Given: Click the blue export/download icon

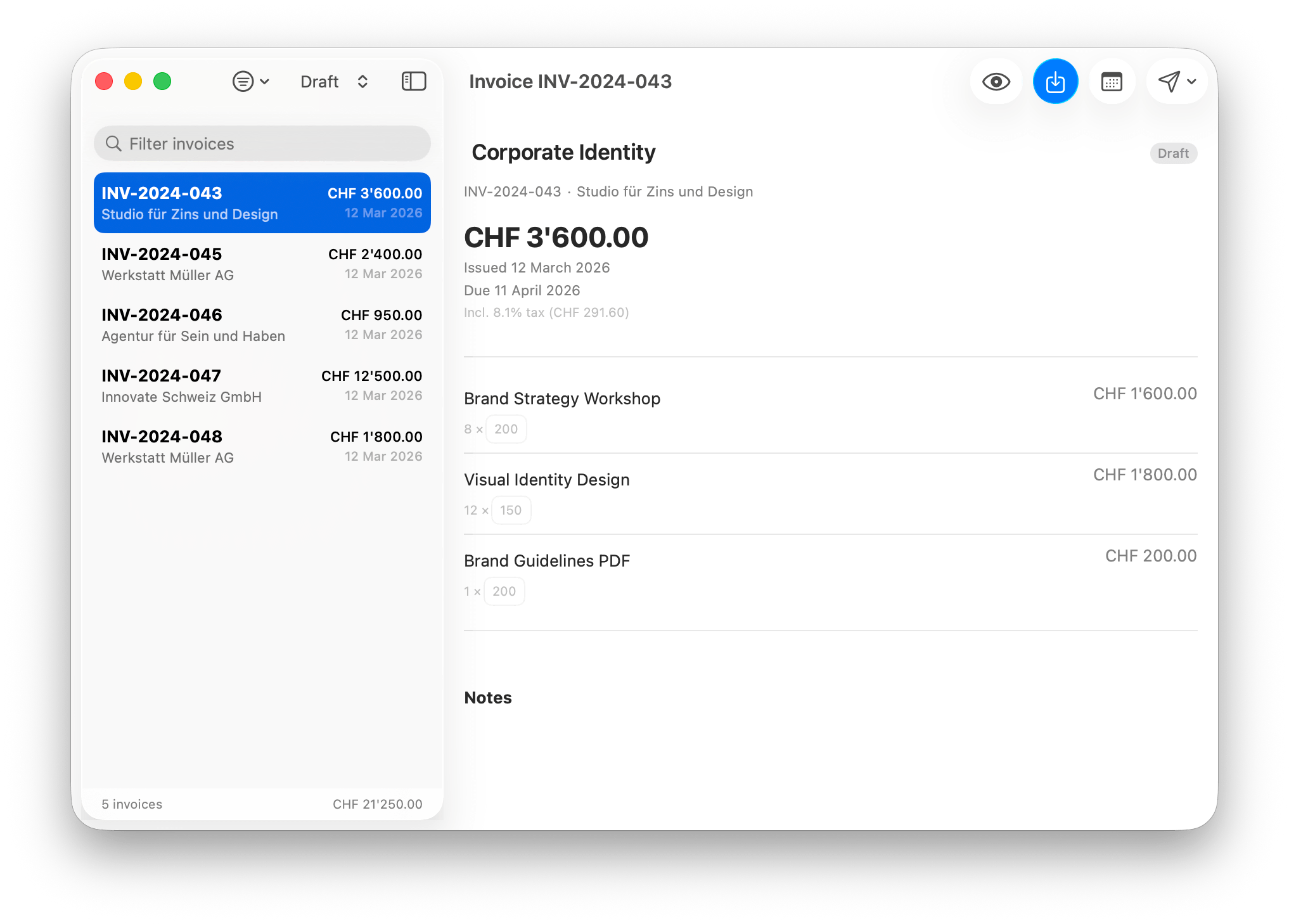Looking at the screenshot, I should [1055, 81].
